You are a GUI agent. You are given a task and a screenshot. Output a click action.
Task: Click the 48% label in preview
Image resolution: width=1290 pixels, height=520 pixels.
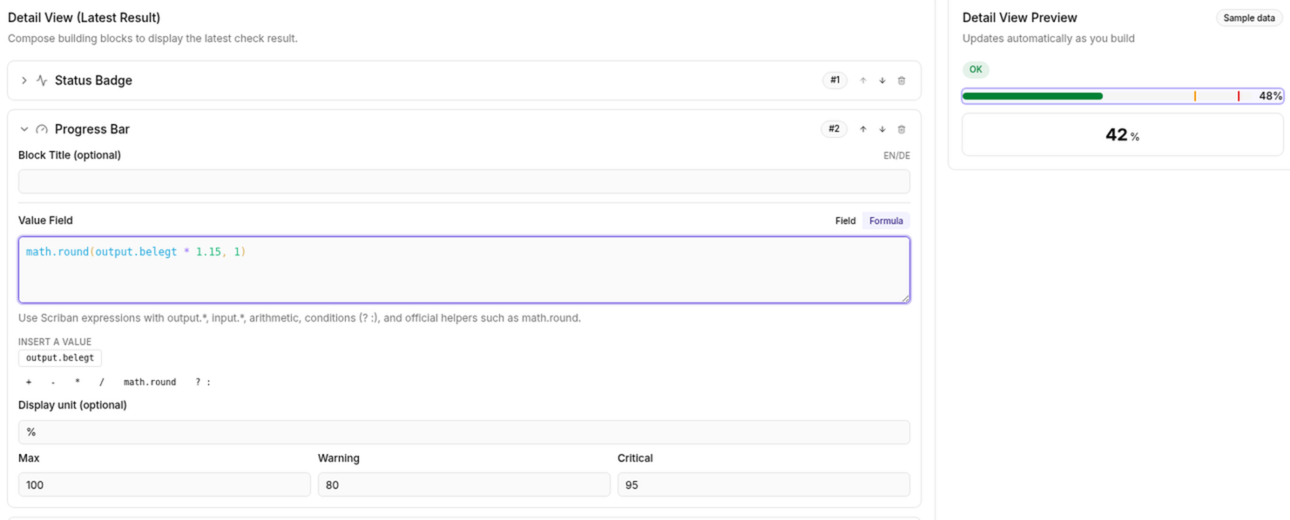click(1270, 96)
